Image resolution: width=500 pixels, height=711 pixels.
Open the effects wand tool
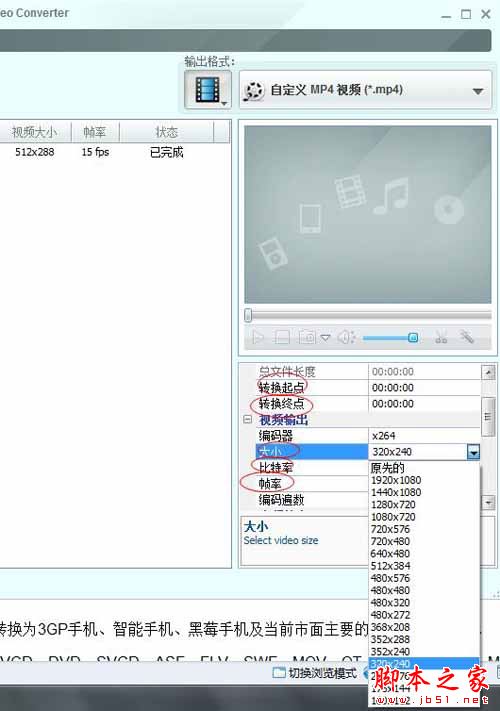[x=466, y=337]
